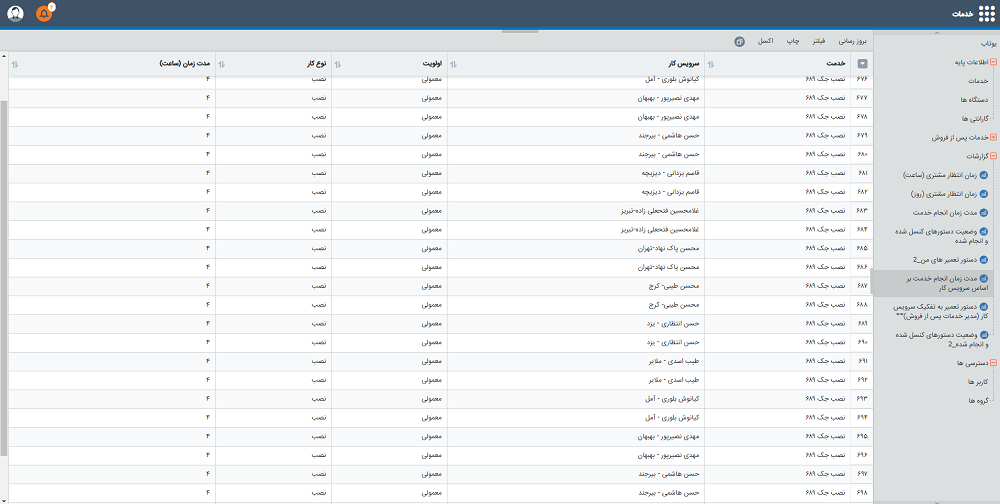Open the apps grid icon beside خدمات
This screenshot has width=1000, height=504.
[x=986, y=13]
